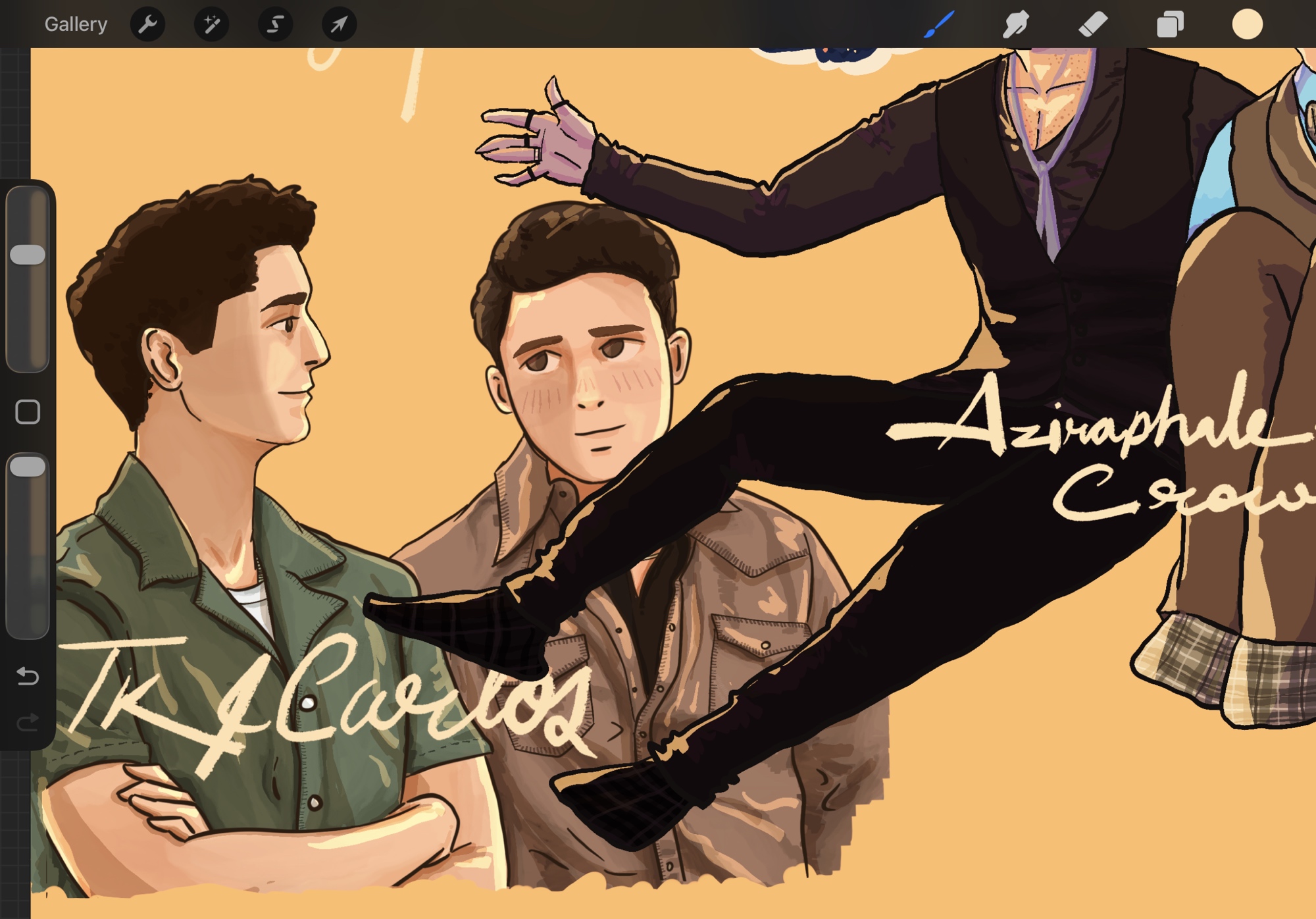Activate the Transform arrow tool
The height and width of the screenshot is (919, 1316).
tap(339, 24)
